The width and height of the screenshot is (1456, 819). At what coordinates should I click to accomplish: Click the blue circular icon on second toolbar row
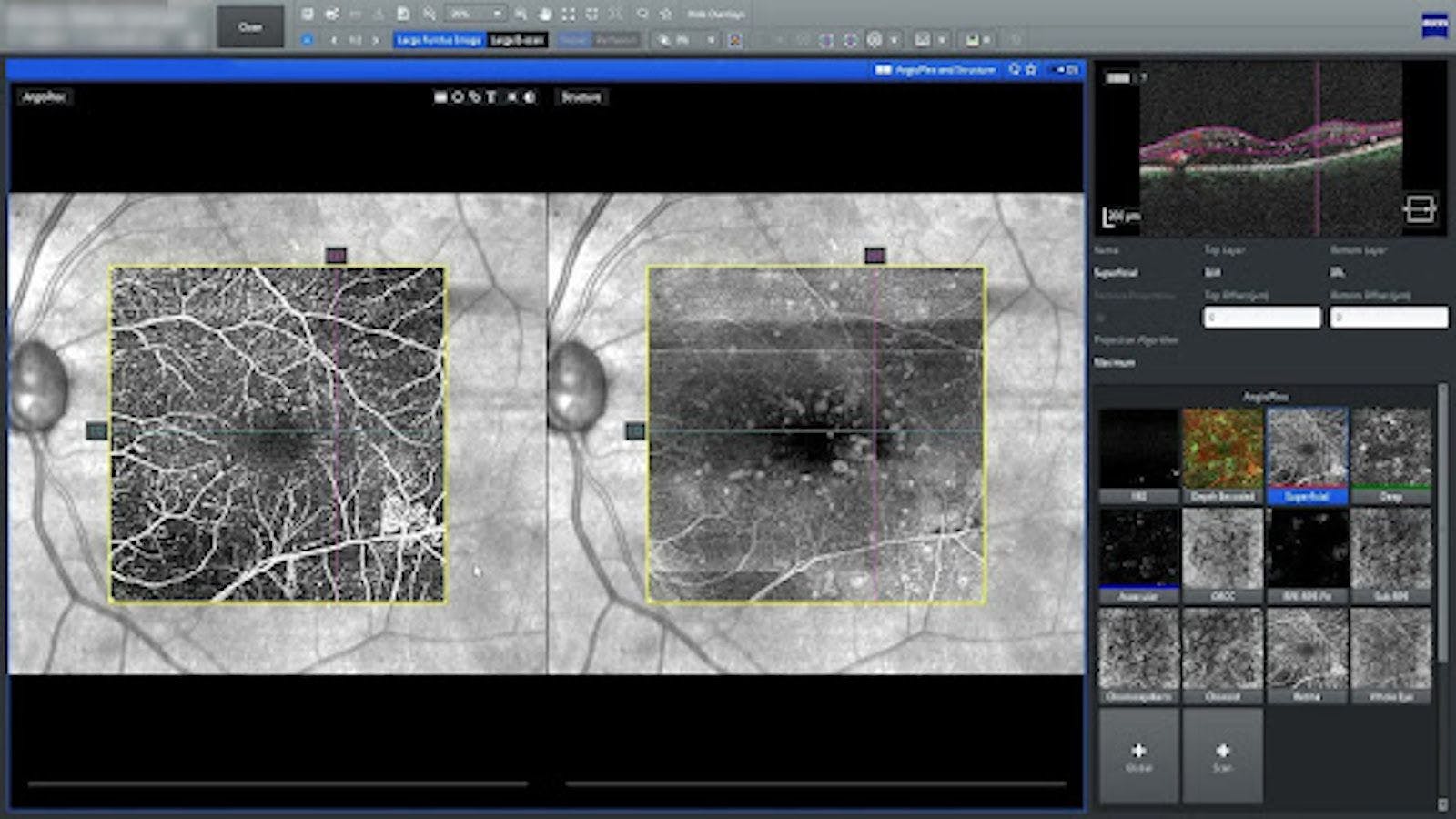tap(307, 40)
